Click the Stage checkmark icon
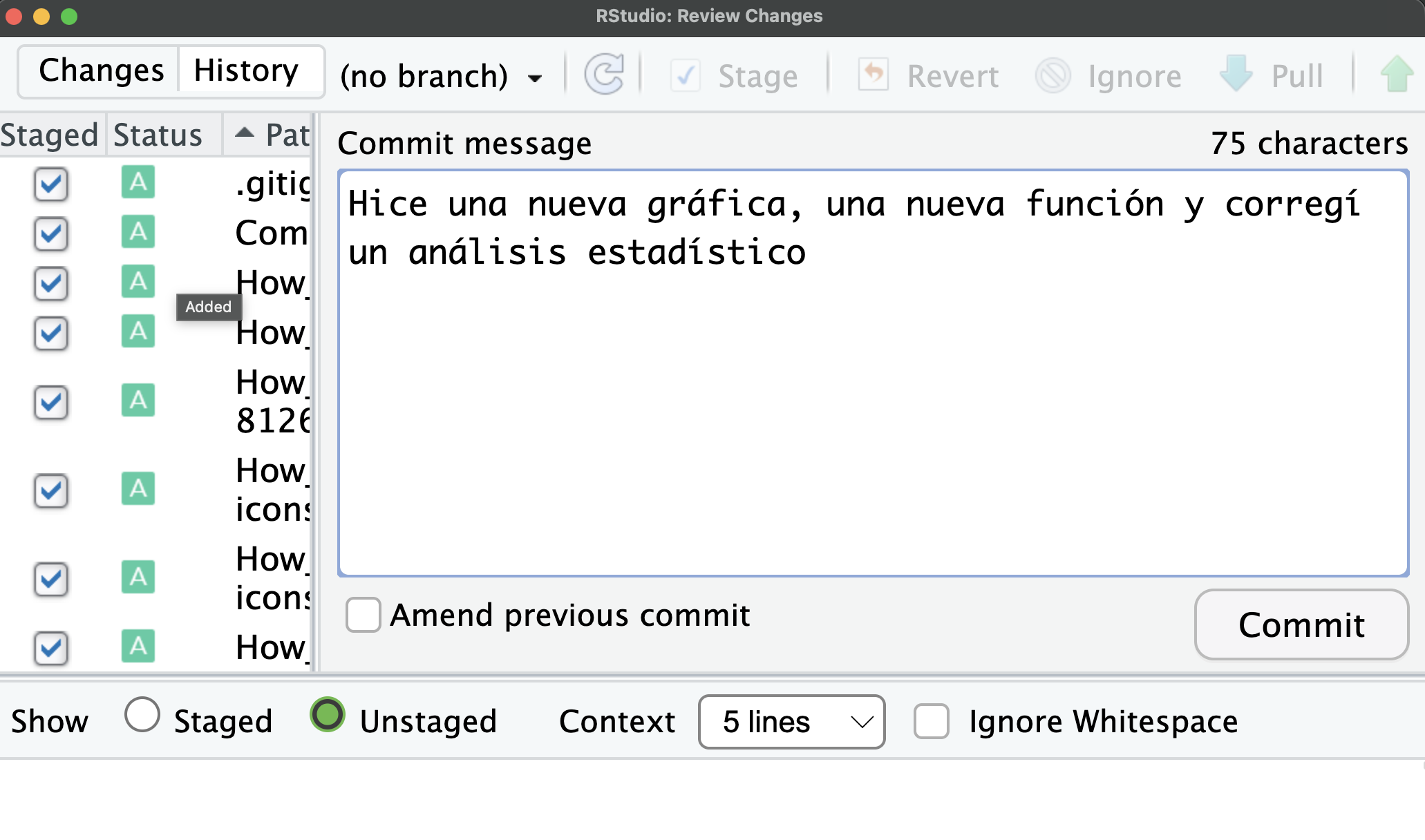Viewport: 1425px width, 840px height. pyautogui.click(x=685, y=75)
